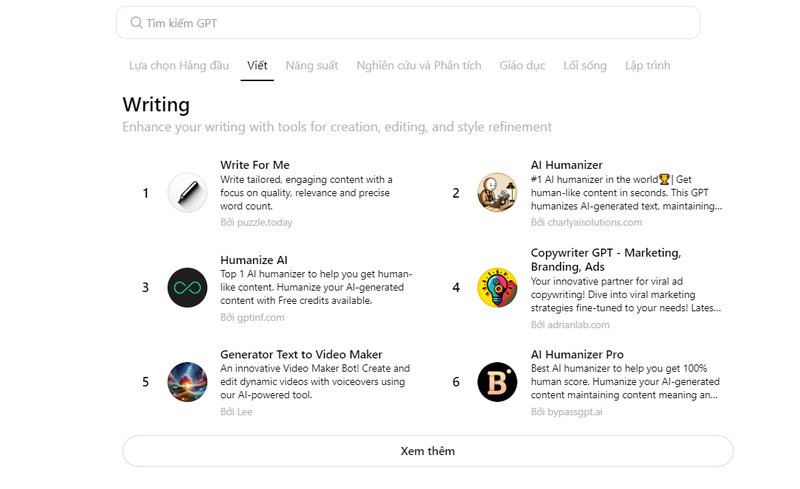Select Humanize AI infinity icon
This screenshot has width=800, height=489.
(187, 287)
